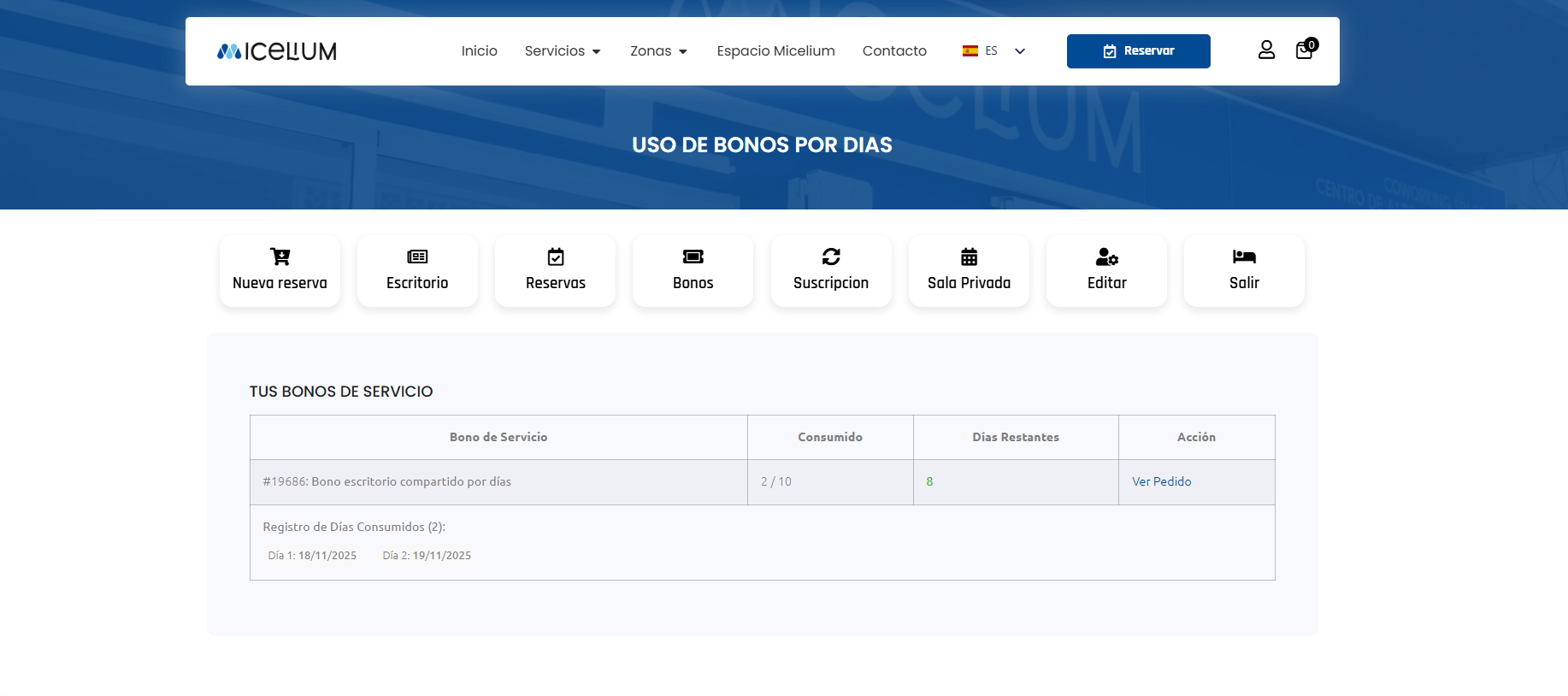
Task: Expand the Zonas dropdown menu
Action: (x=658, y=51)
